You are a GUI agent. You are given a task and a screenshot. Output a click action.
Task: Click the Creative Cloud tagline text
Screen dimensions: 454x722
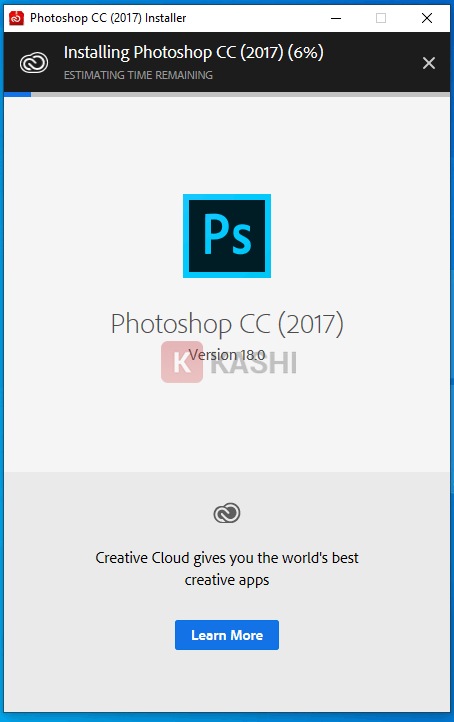(x=227, y=569)
